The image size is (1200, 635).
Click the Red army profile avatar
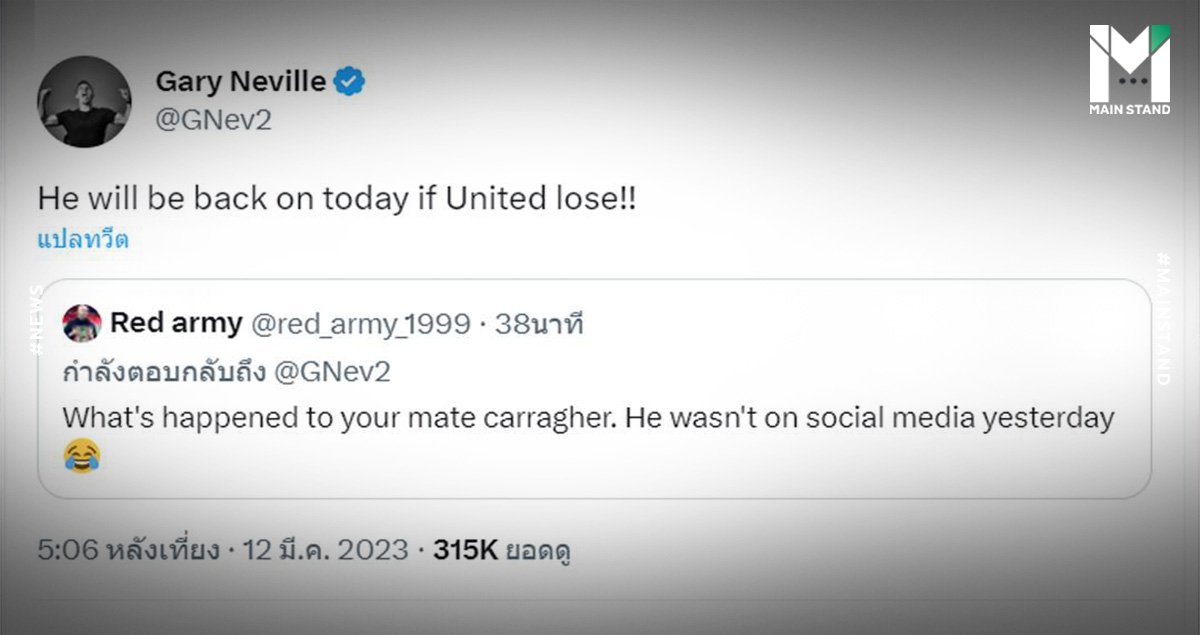tap(82, 323)
